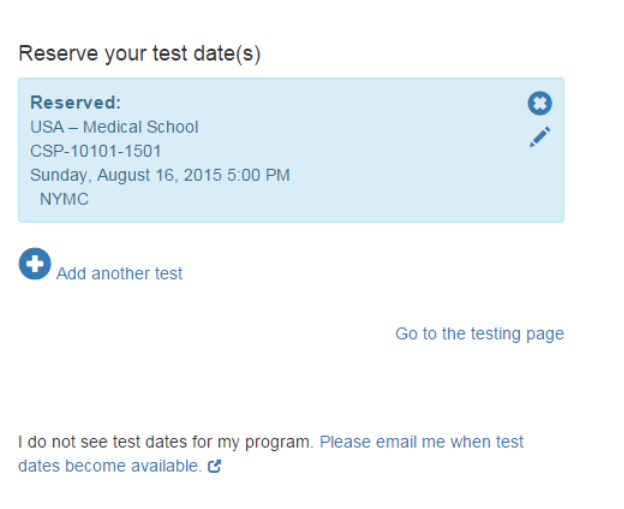This screenshot has width=624, height=509.
Task: Open the 'Add another test' link
Action: point(119,273)
